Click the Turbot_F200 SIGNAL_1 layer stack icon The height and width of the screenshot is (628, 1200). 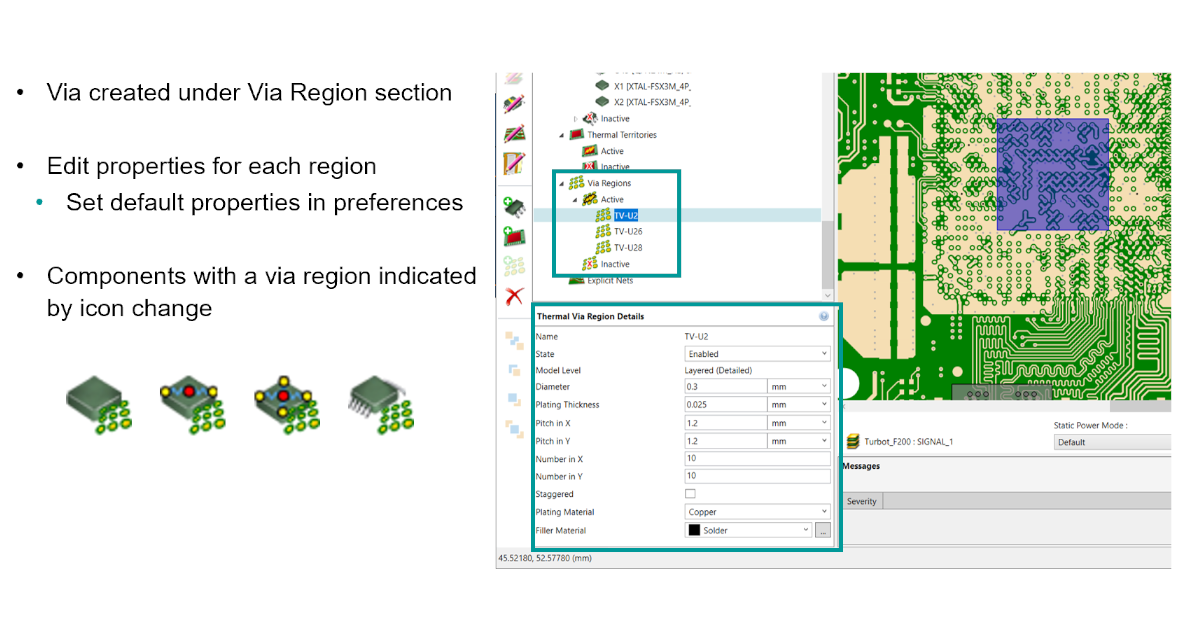[853, 441]
